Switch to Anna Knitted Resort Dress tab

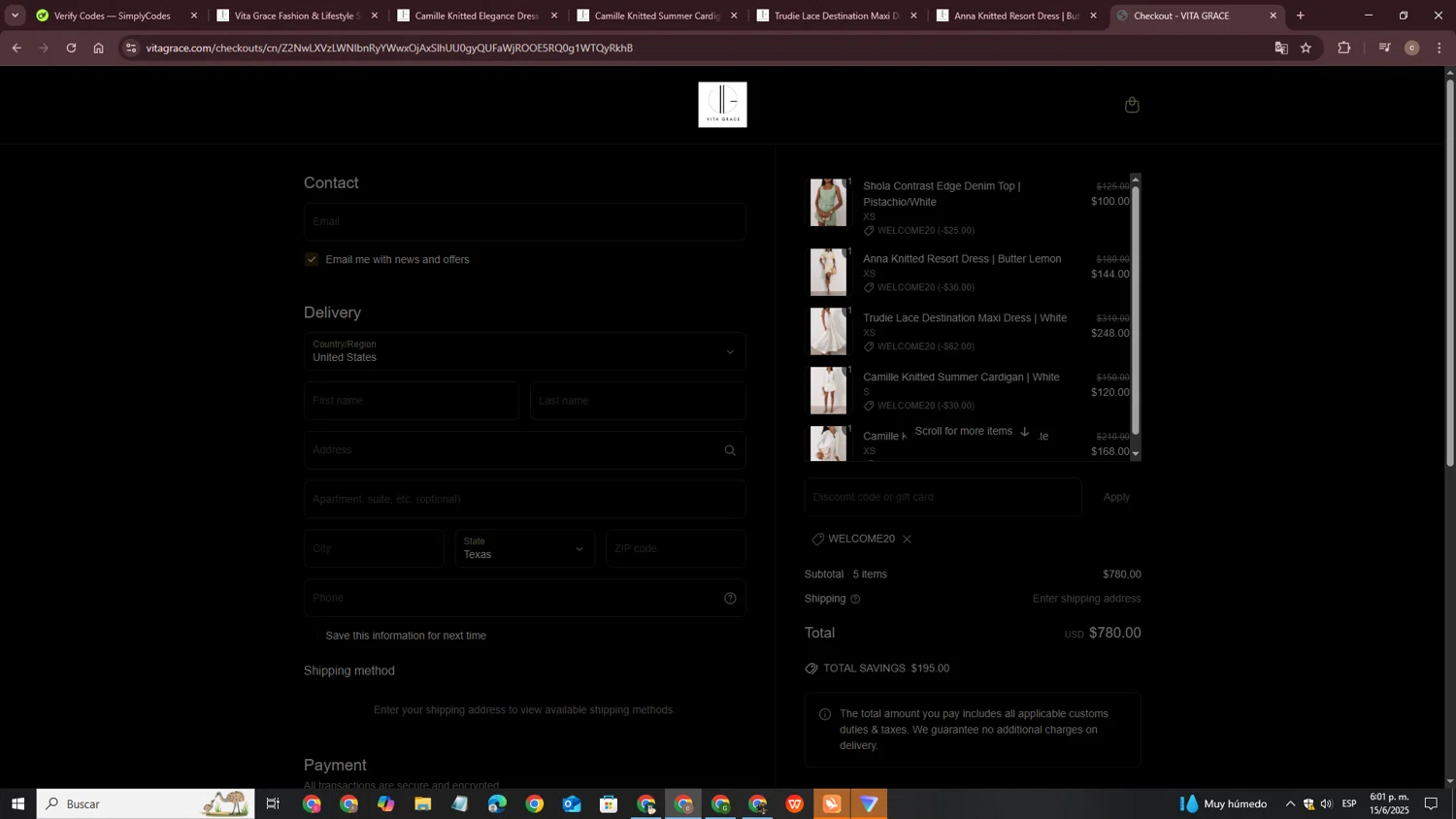click(x=1015, y=16)
